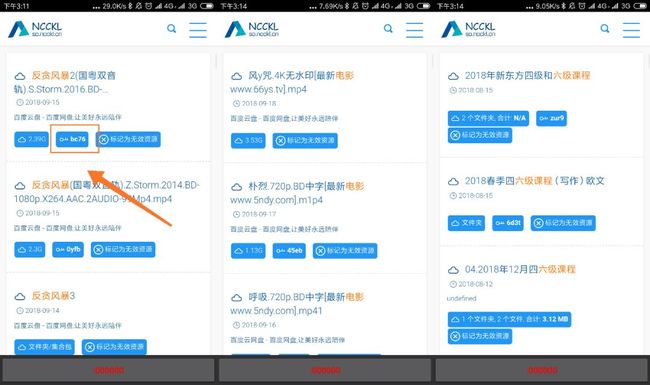
Task: Tap 文件夹 button under 2018春季四六级课程
Action: [x=466, y=223]
